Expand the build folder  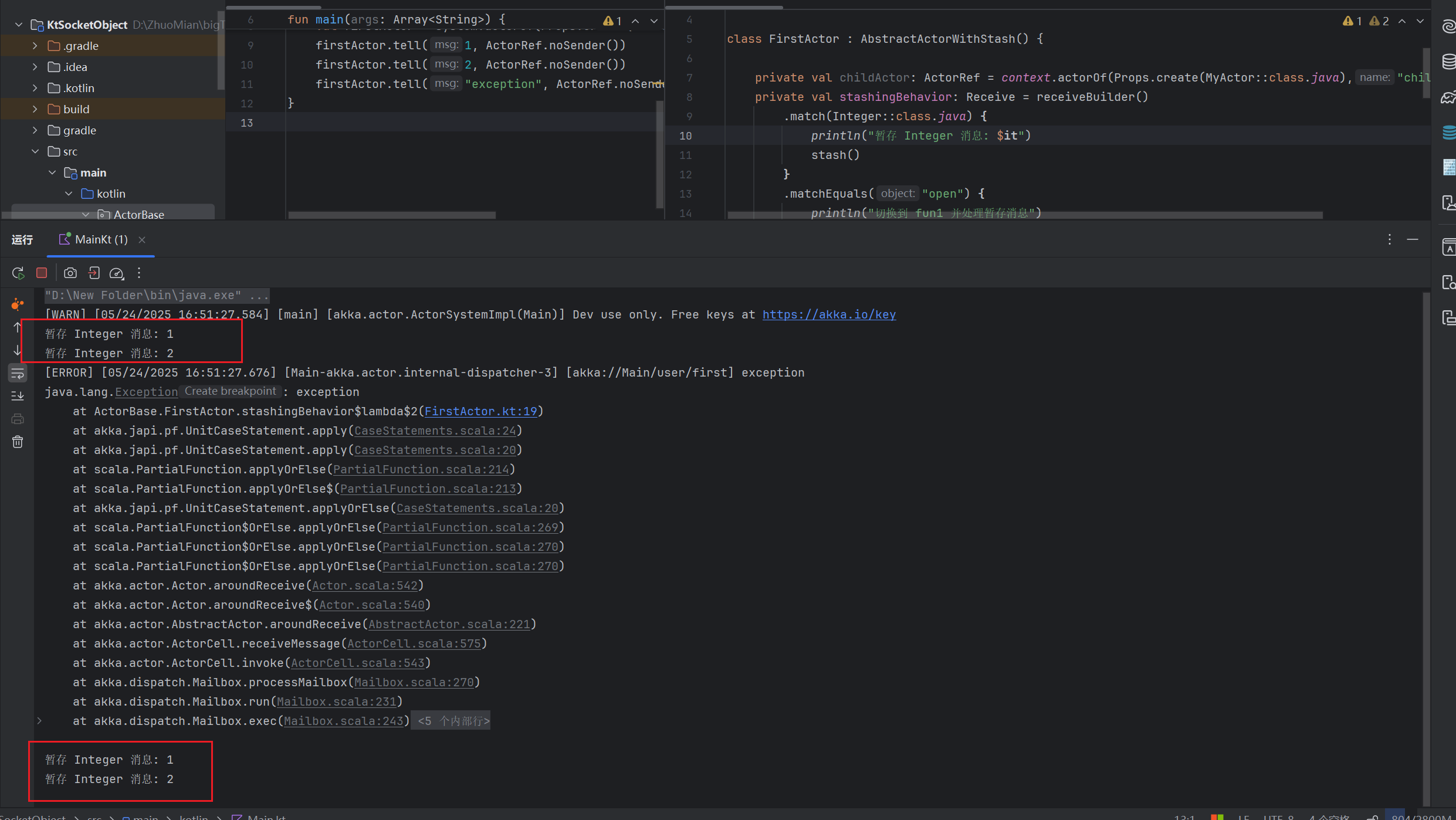click(x=35, y=109)
